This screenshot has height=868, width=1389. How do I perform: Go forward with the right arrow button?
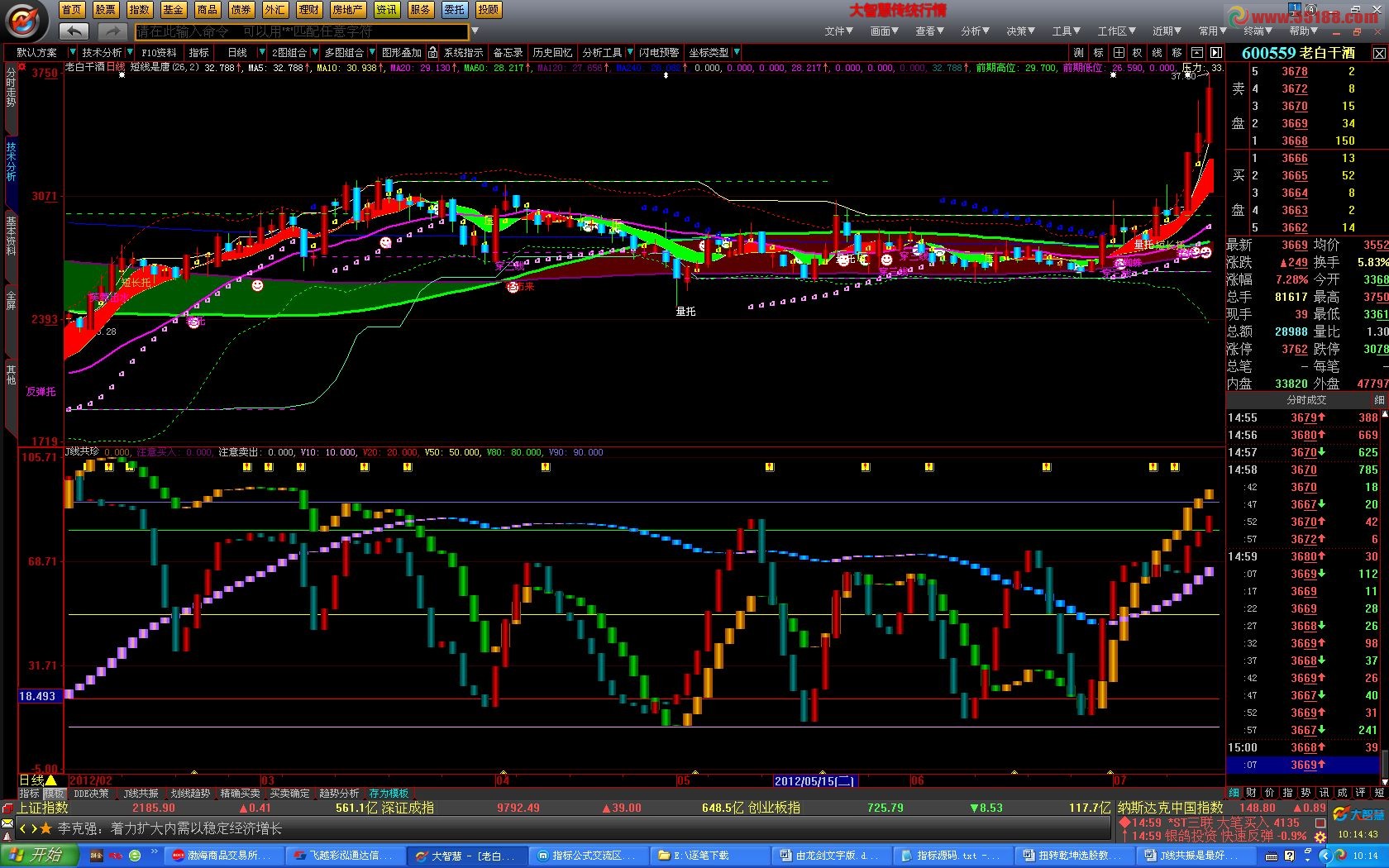click(112, 31)
